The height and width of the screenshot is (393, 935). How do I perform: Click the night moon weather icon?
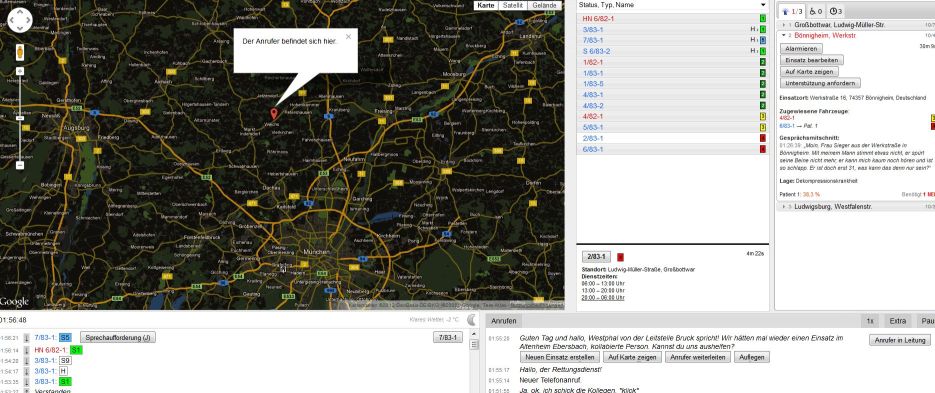coord(472,320)
